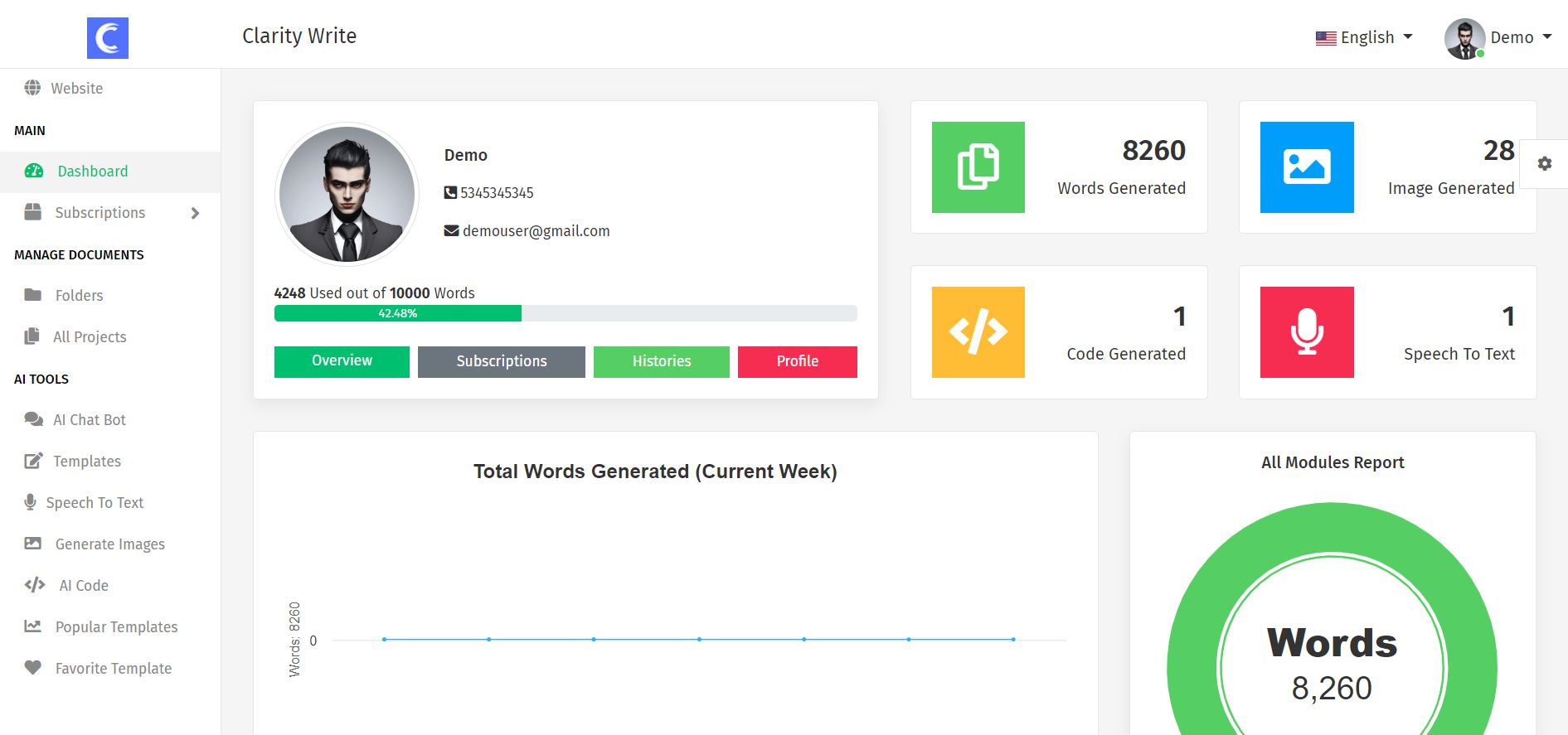Open the Templates menu item
Screen dimensions: 1568x735
click(110, 462)
